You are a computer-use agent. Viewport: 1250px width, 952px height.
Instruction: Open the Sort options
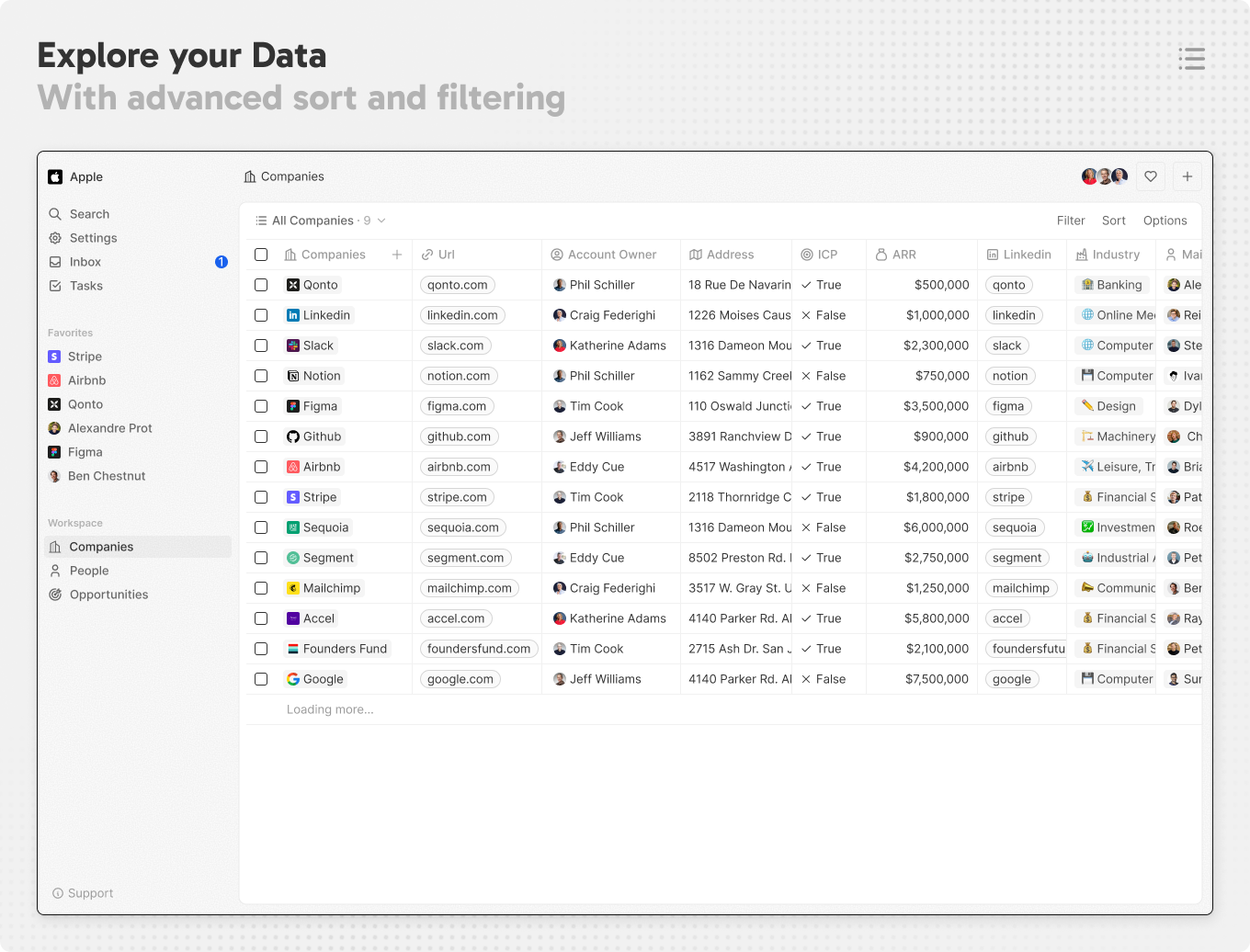point(1113,221)
